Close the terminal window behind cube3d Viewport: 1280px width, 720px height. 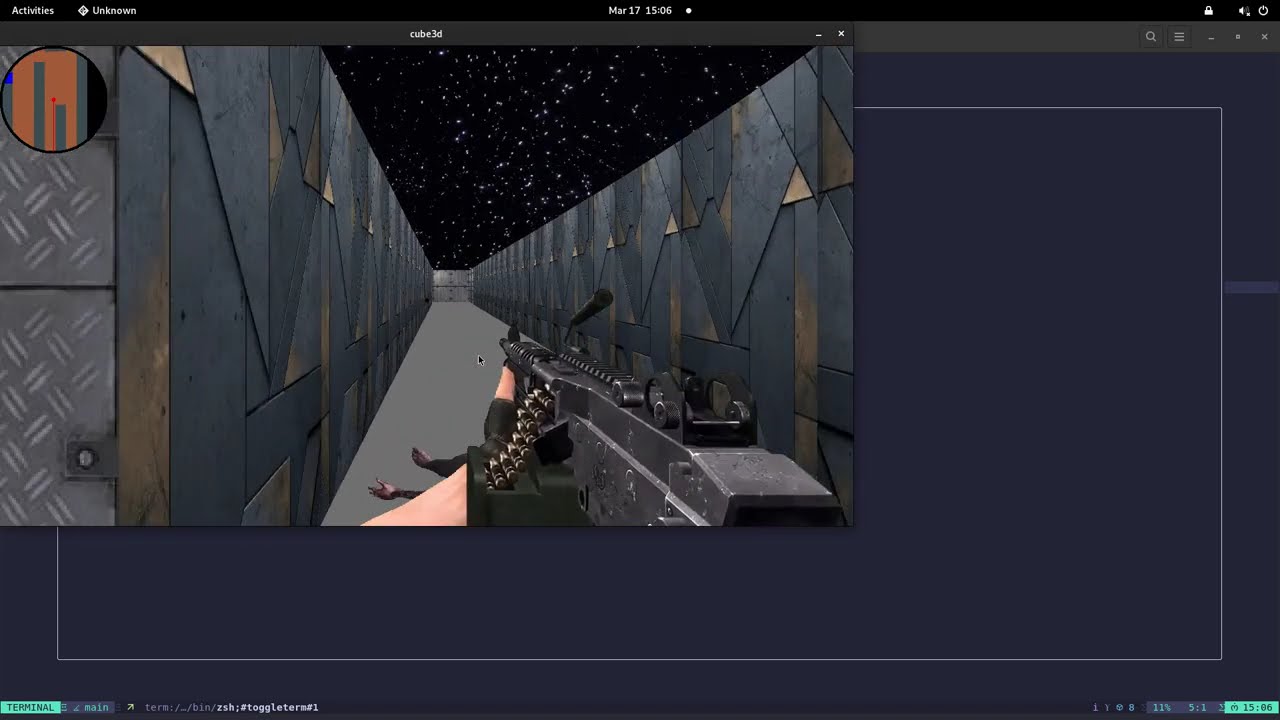pos(1264,37)
